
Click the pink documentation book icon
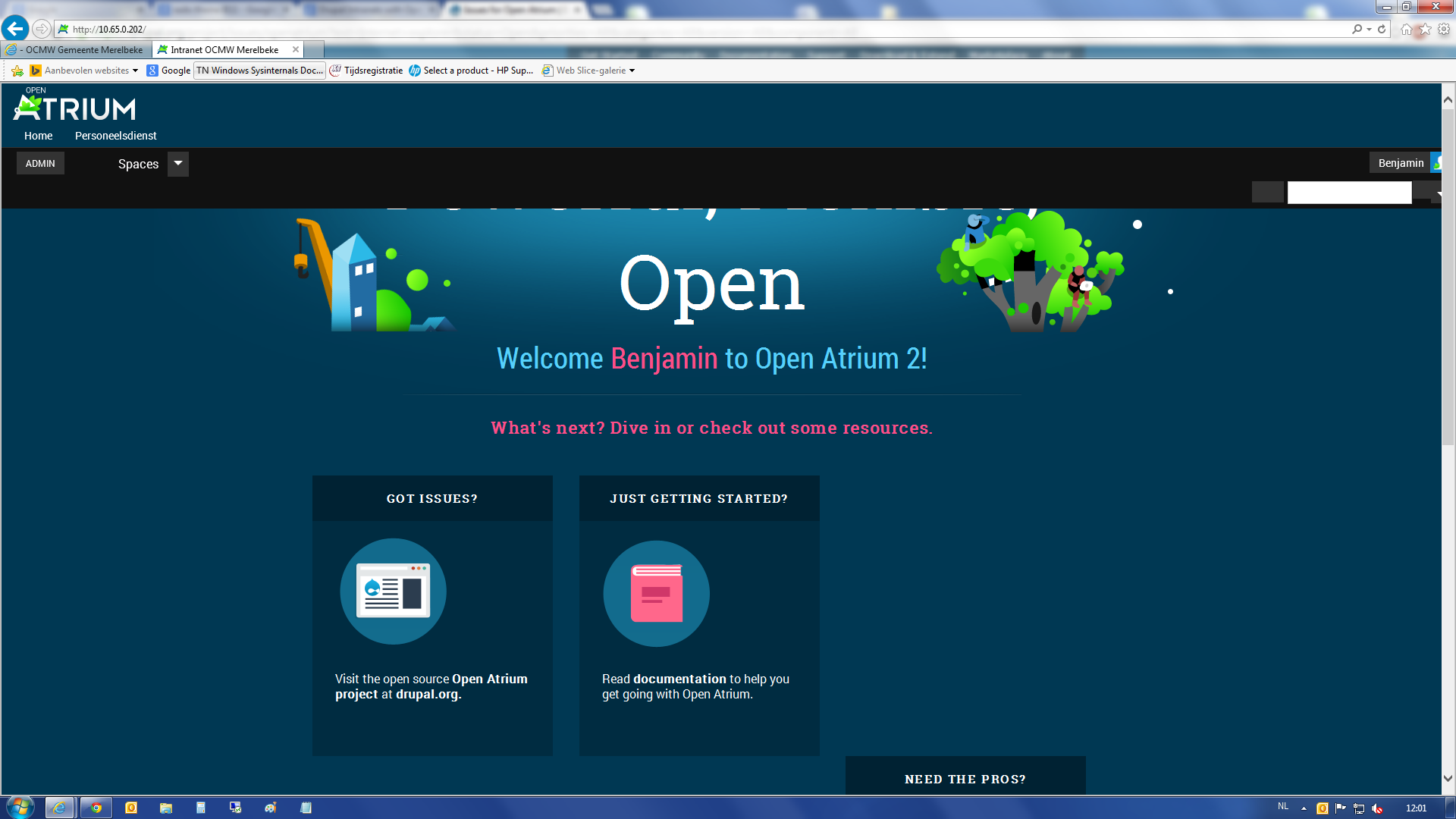pos(655,594)
